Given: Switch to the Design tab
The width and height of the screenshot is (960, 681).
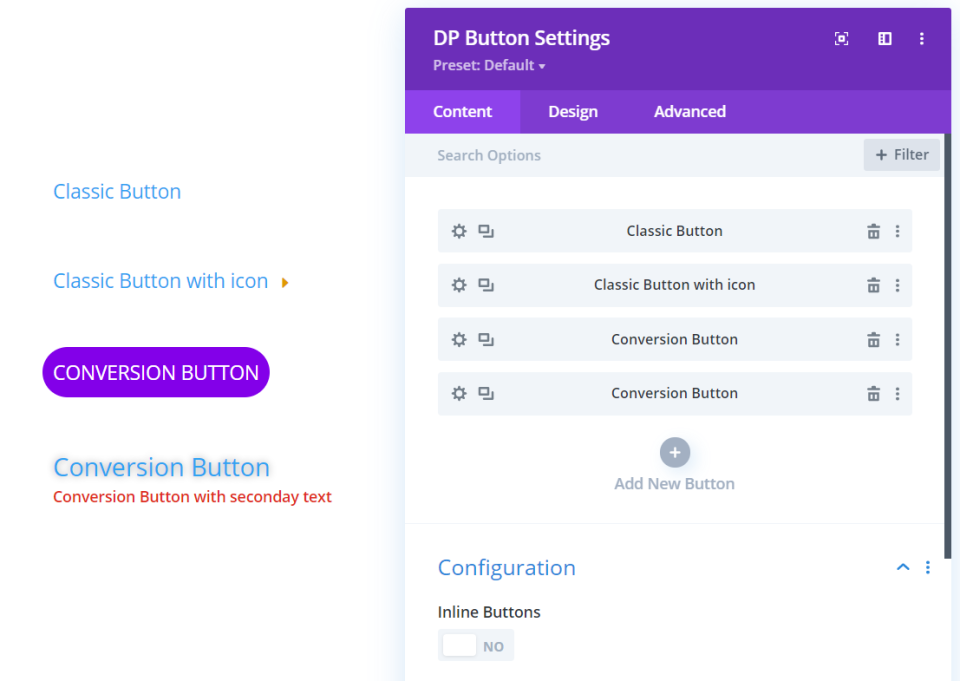Looking at the screenshot, I should [573, 112].
